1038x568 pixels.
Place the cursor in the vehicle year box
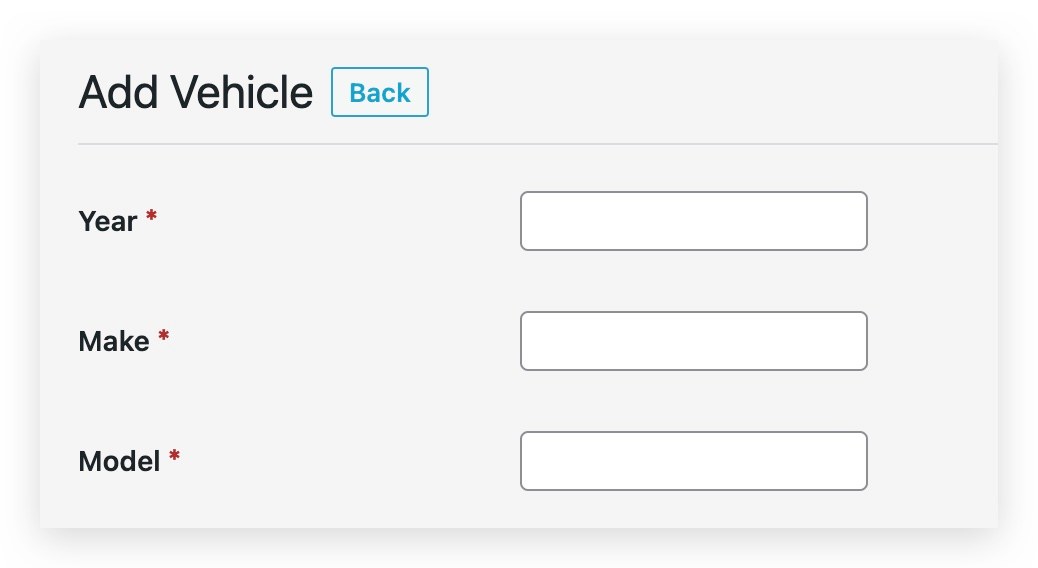[693, 221]
